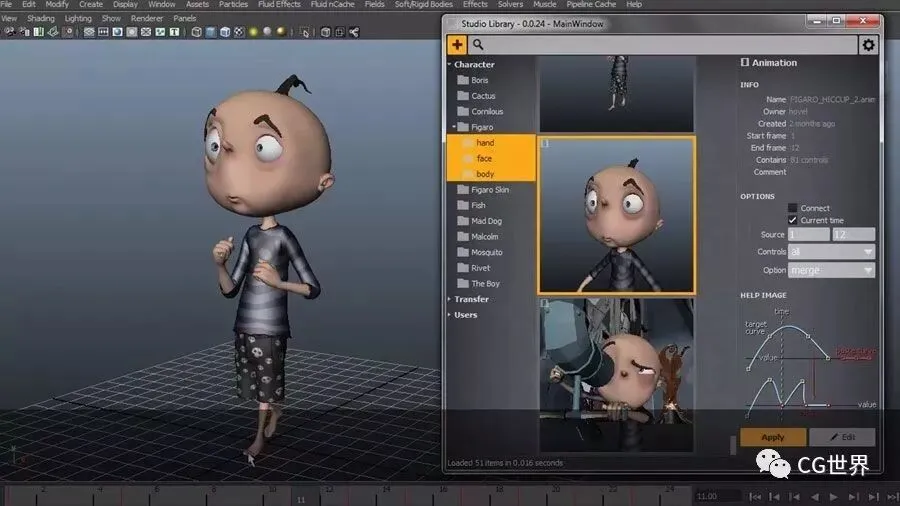The width and height of the screenshot is (900, 506).
Task: Open Camera Attributes icon in viewport toolbar
Action: click(x=24, y=32)
